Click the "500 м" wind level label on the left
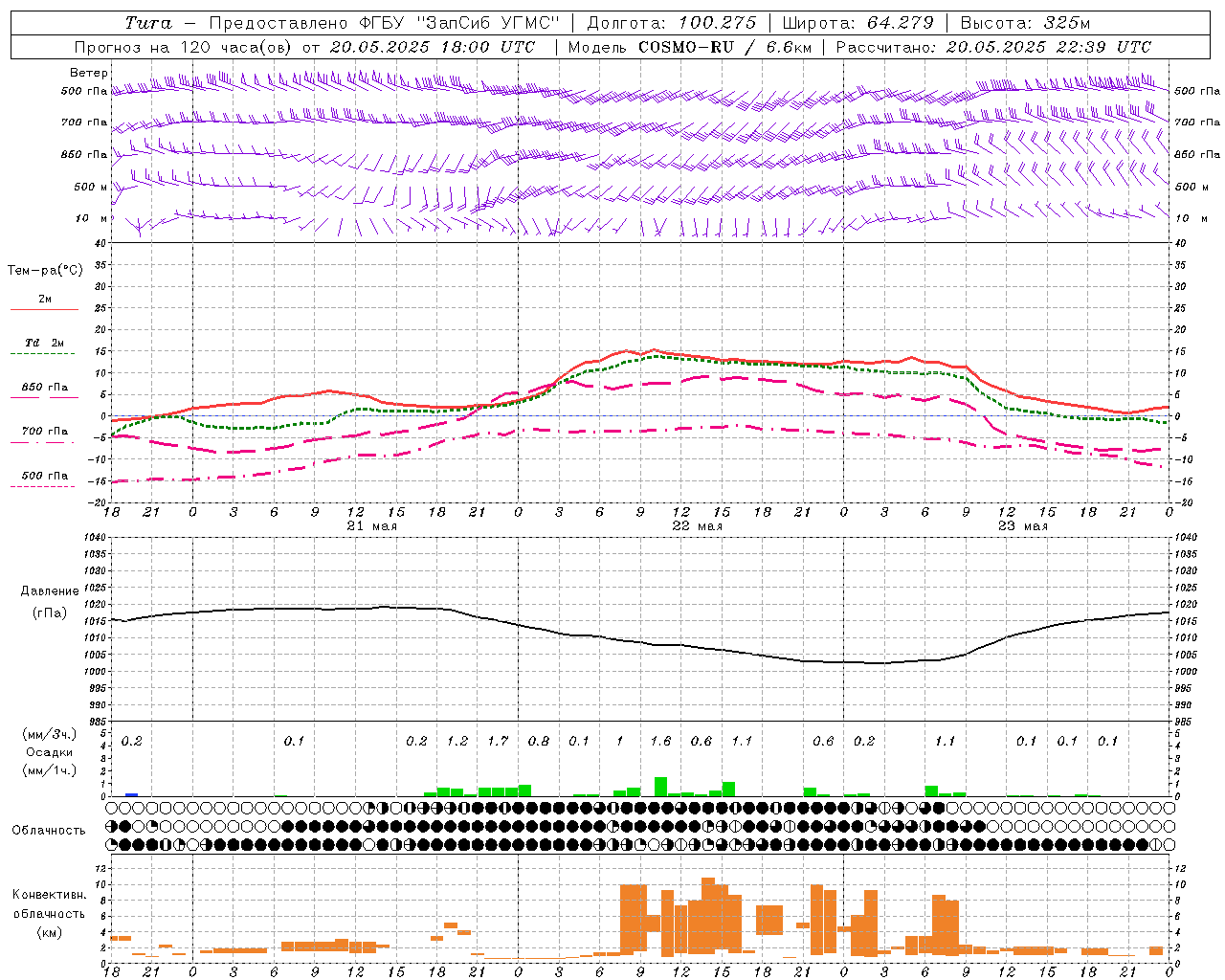The image size is (1225, 980). click(91, 187)
